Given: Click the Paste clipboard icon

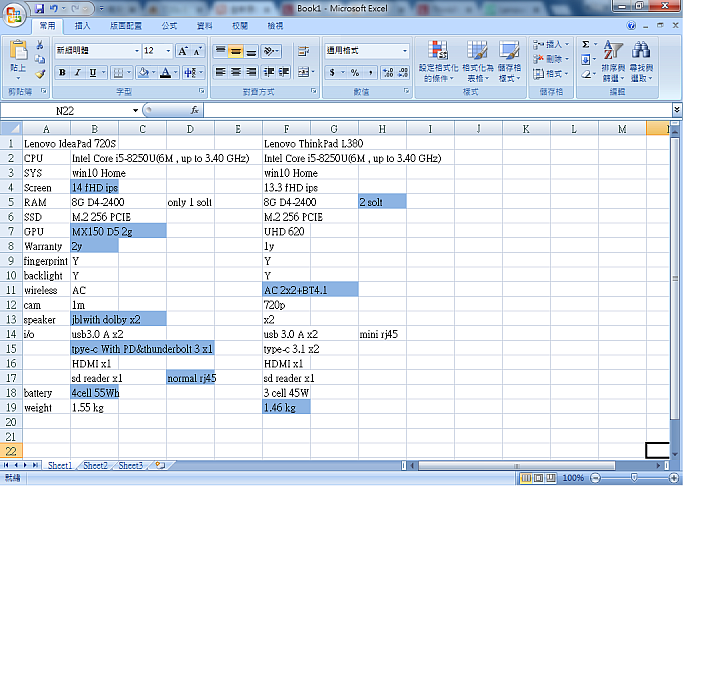Looking at the screenshot, I should (x=18, y=50).
